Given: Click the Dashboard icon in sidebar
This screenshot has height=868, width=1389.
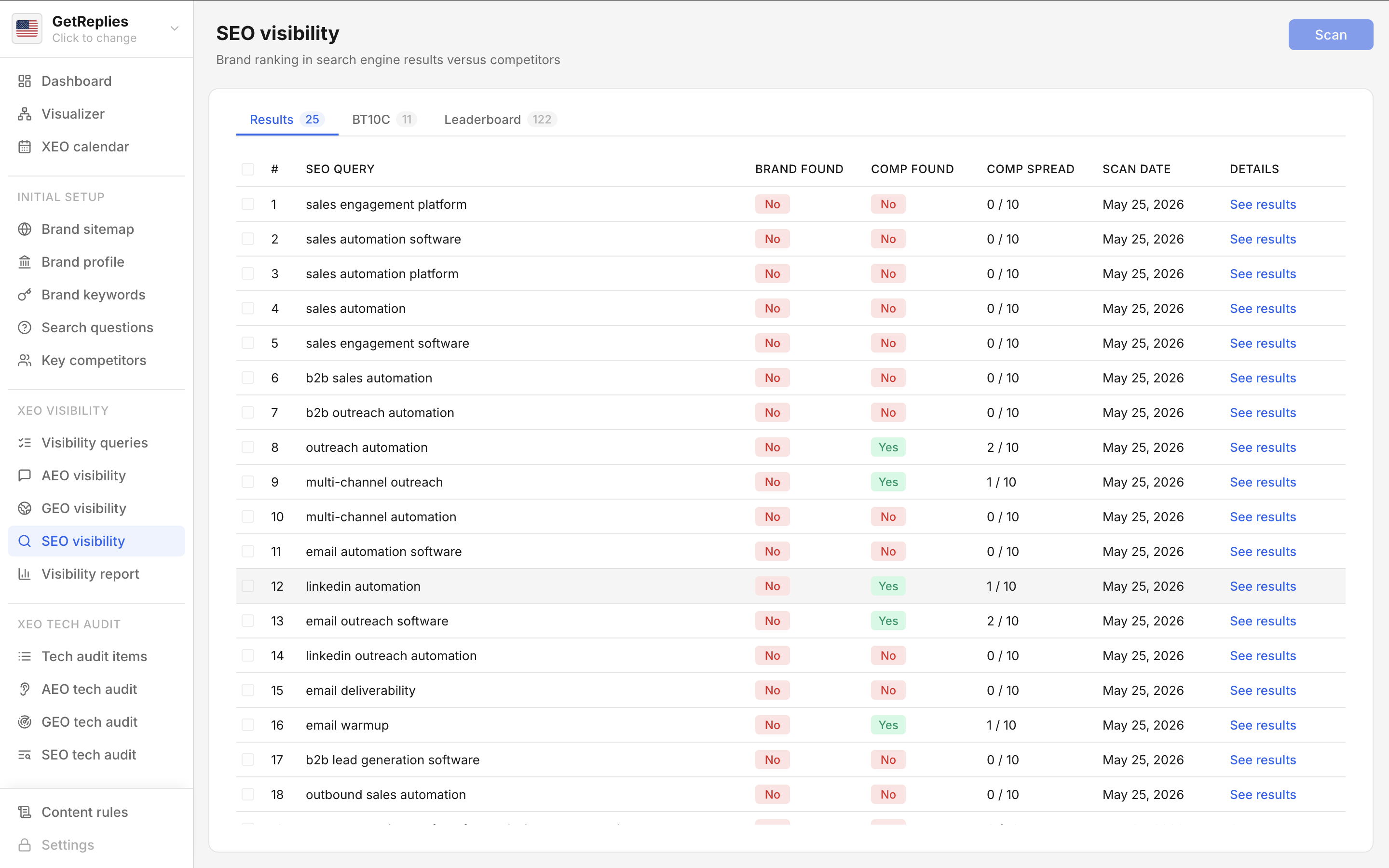Looking at the screenshot, I should (x=25, y=81).
